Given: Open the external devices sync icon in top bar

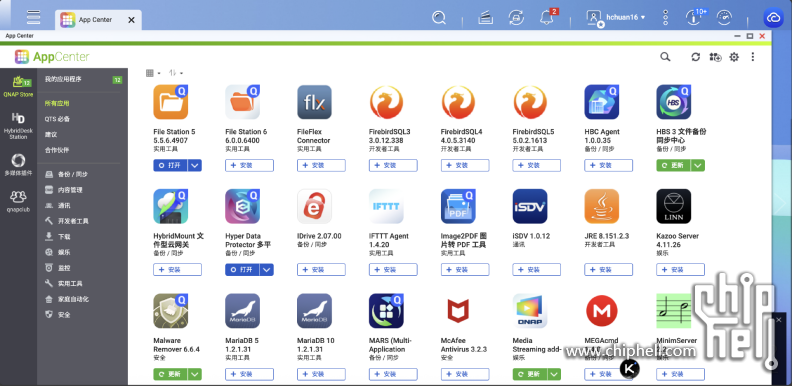Looking at the screenshot, I should point(516,18).
